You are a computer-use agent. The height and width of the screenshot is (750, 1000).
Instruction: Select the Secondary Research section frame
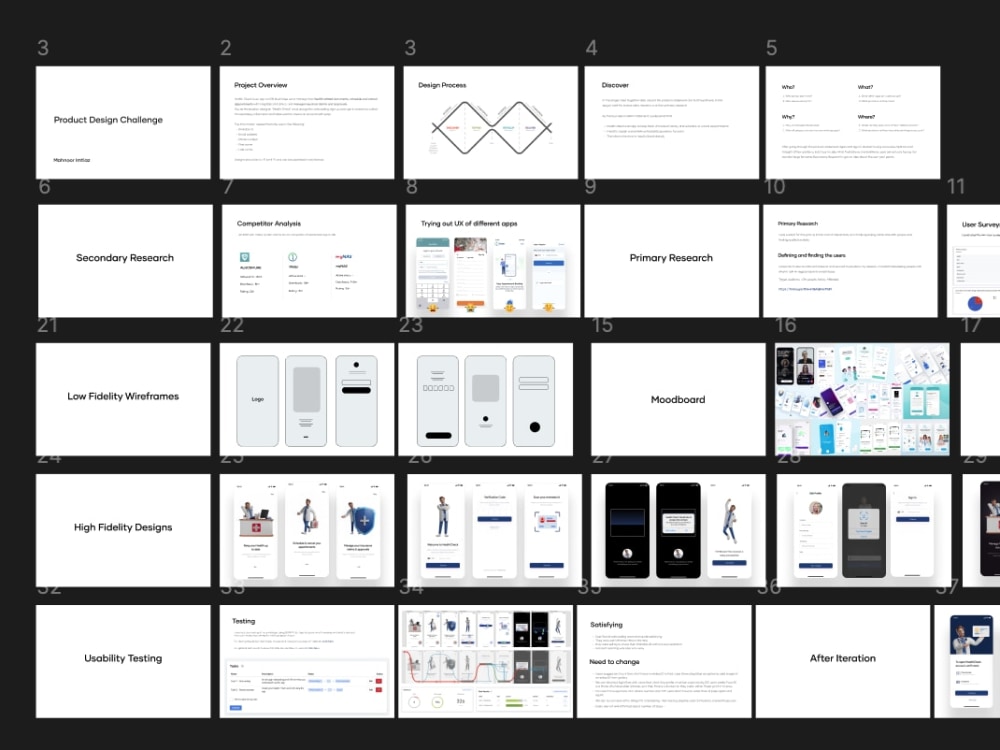point(125,261)
